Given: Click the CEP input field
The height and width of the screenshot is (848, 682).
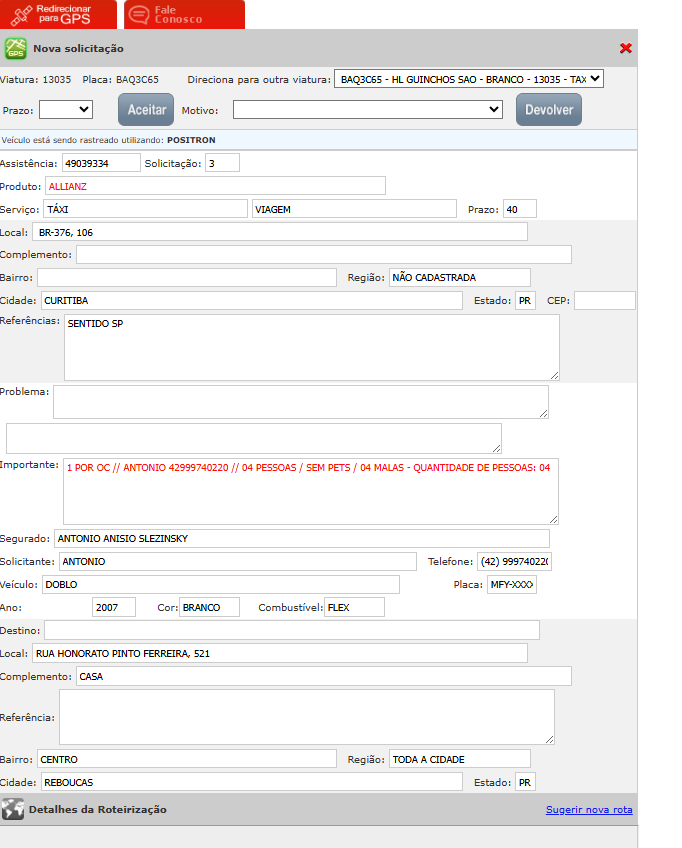Looking at the screenshot, I should (604, 301).
